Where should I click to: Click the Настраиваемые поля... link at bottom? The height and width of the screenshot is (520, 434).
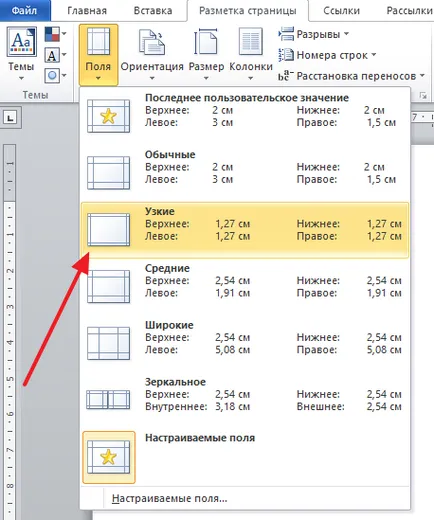tap(169, 499)
